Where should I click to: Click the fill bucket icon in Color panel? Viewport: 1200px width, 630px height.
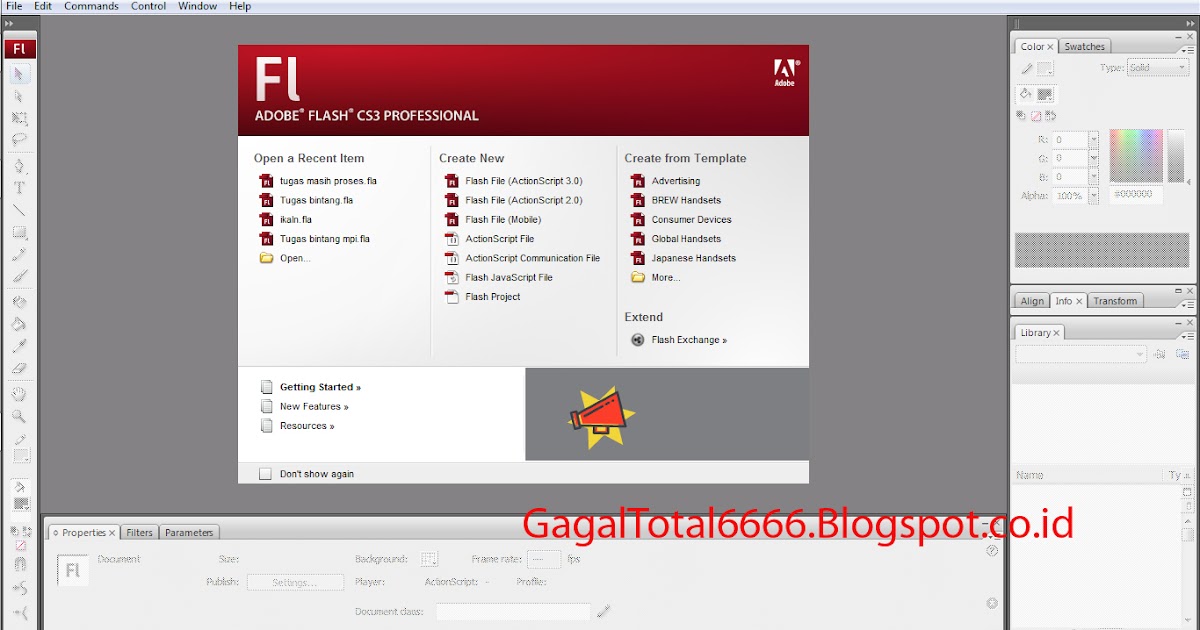pyautogui.click(x=1025, y=94)
